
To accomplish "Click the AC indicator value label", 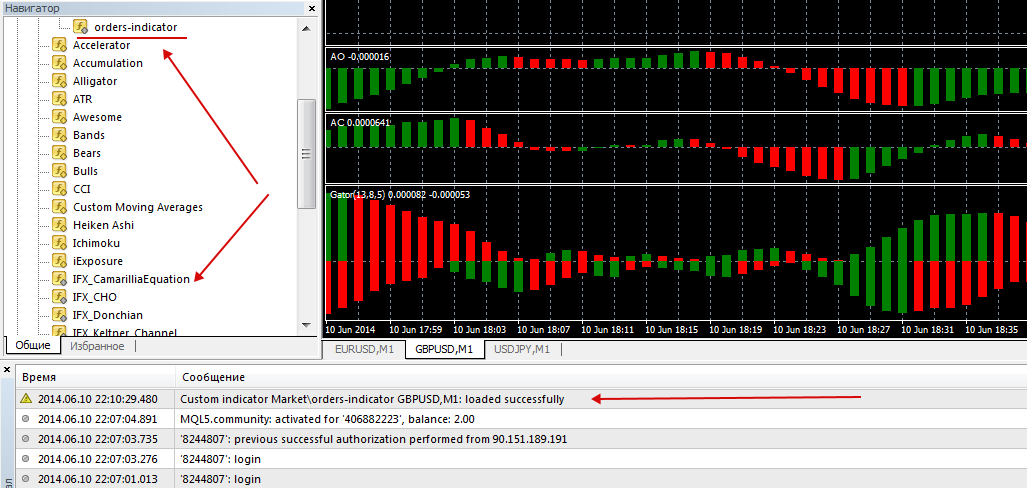I will (x=360, y=122).
